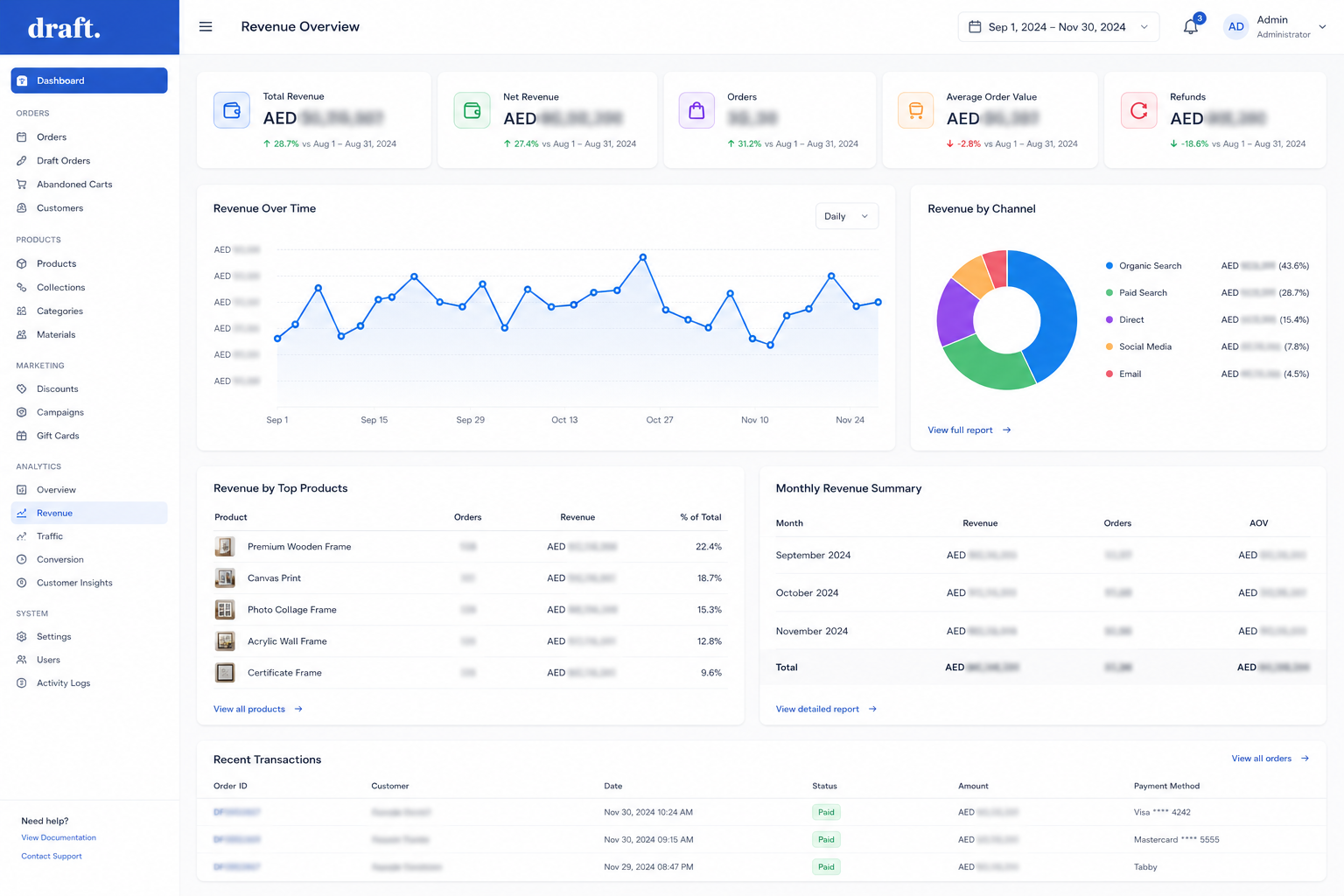Click the Materials sidebar icon
1344x896 pixels.
point(22,334)
